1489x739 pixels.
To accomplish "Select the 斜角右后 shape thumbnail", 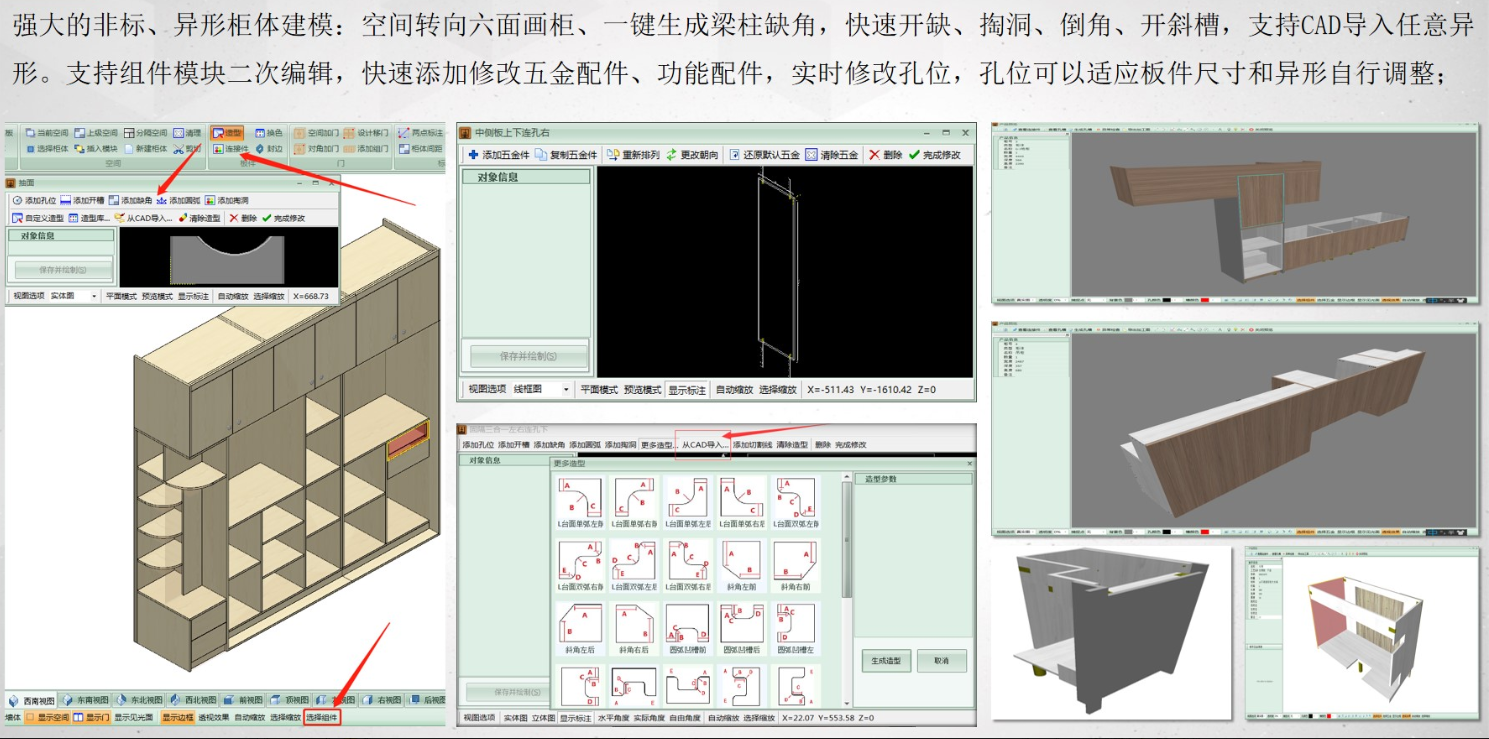I will (x=634, y=629).
